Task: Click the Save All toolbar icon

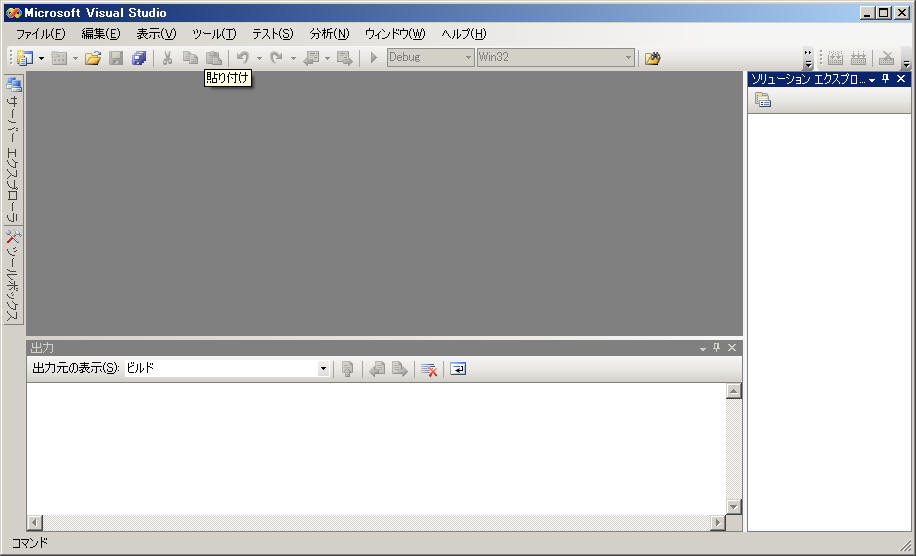Action: coord(139,58)
